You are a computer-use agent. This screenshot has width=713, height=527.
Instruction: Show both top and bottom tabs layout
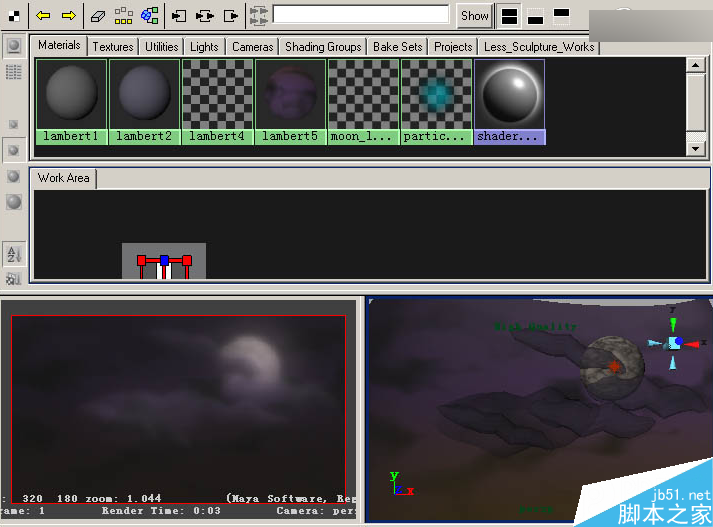point(509,16)
